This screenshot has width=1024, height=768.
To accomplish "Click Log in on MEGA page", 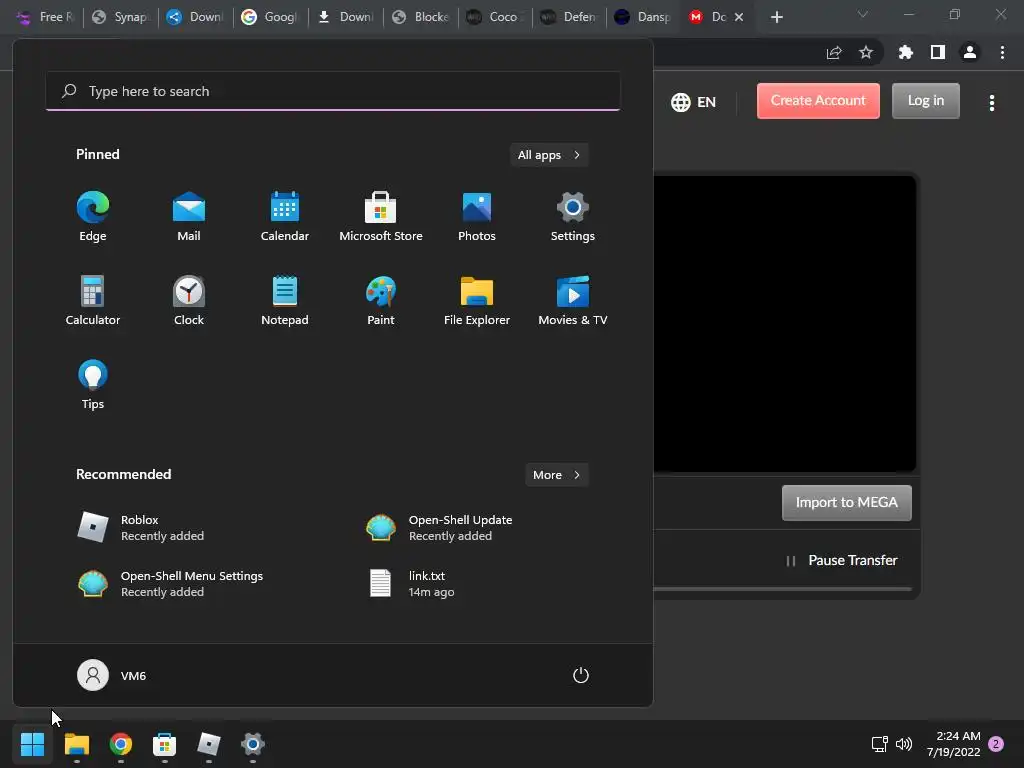I will click(x=925, y=101).
